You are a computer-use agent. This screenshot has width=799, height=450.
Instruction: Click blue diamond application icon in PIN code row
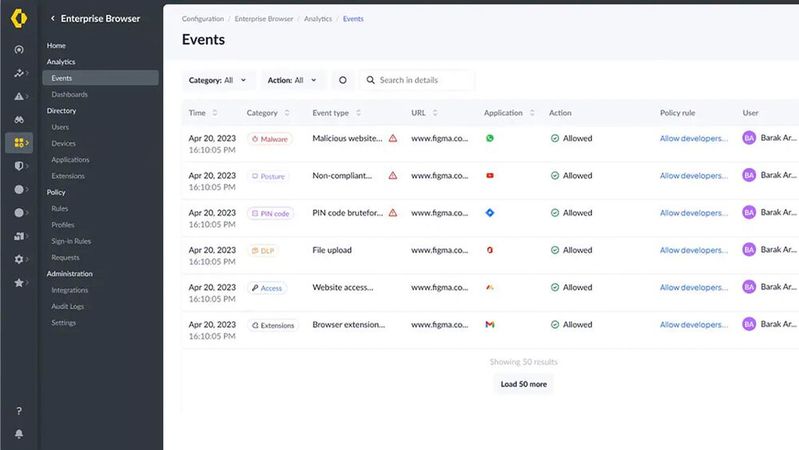(490, 213)
